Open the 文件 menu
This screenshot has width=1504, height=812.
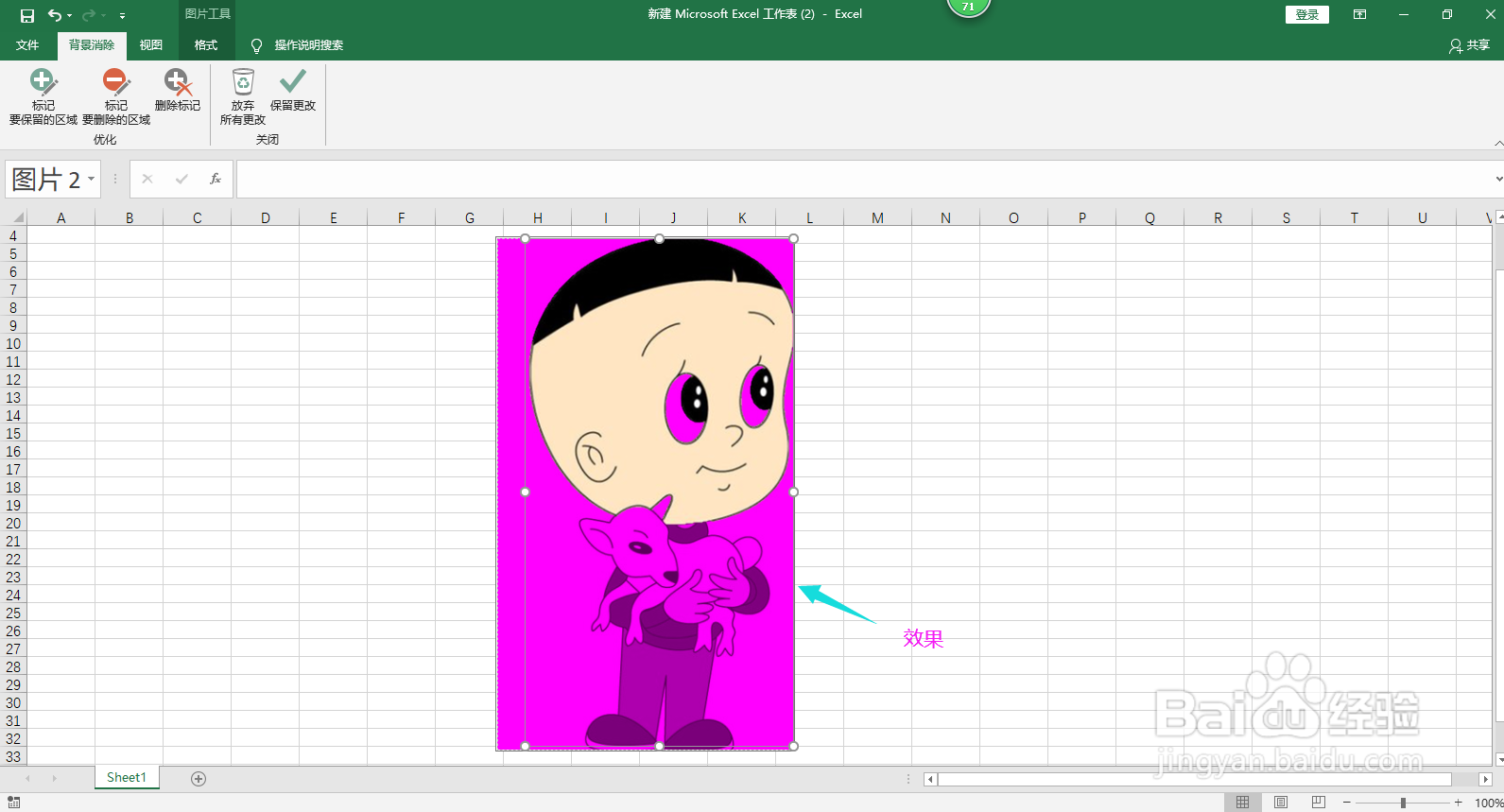click(x=27, y=45)
